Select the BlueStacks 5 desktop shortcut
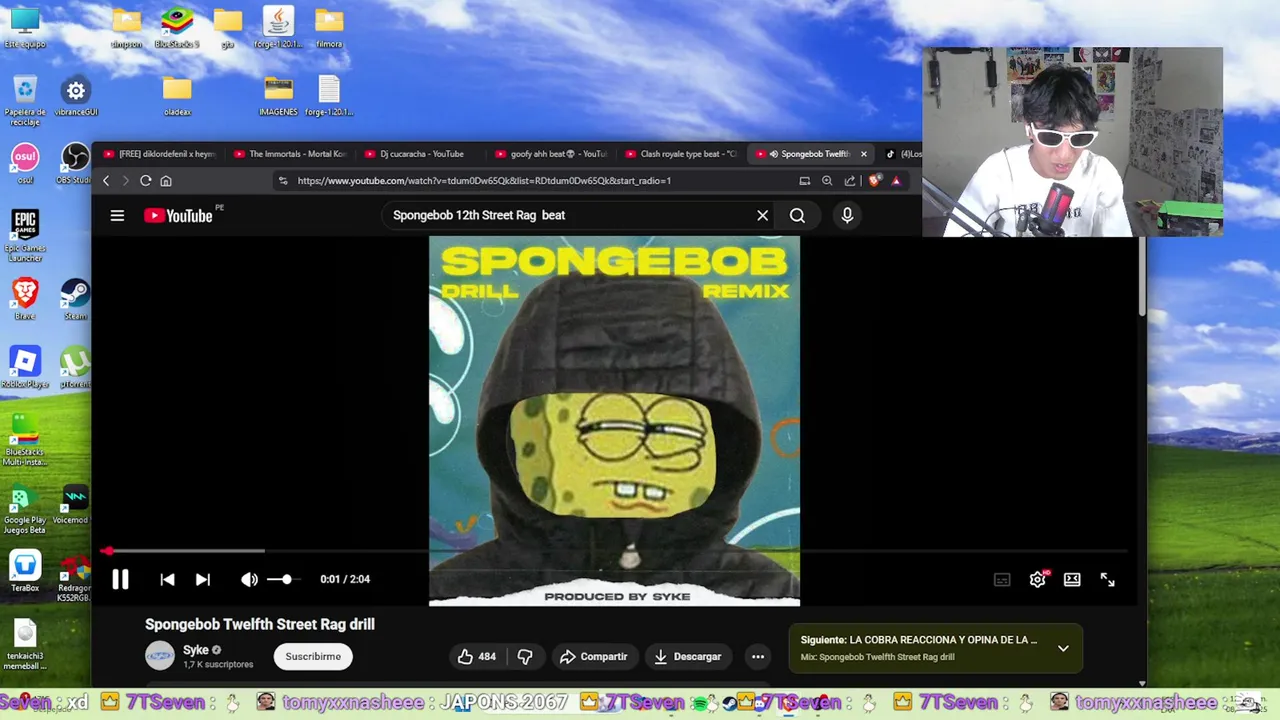This screenshot has height=720, width=1280. pyautogui.click(x=177, y=28)
